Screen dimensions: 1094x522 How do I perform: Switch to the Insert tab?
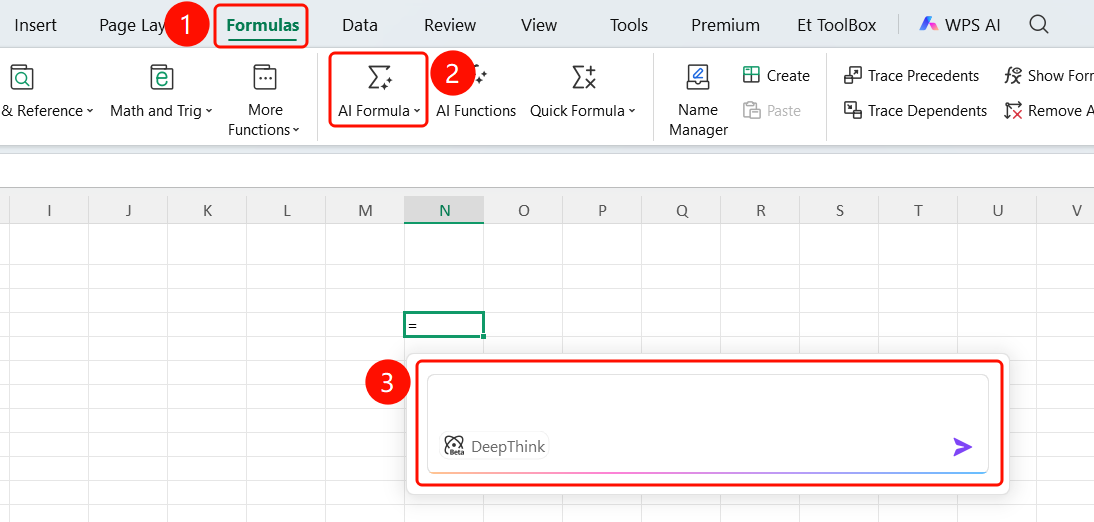coord(36,26)
